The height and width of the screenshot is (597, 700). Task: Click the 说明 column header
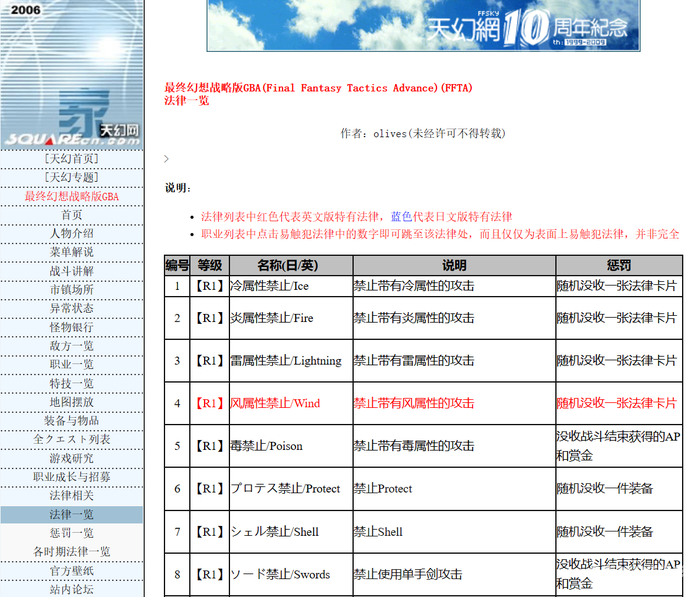point(454,265)
